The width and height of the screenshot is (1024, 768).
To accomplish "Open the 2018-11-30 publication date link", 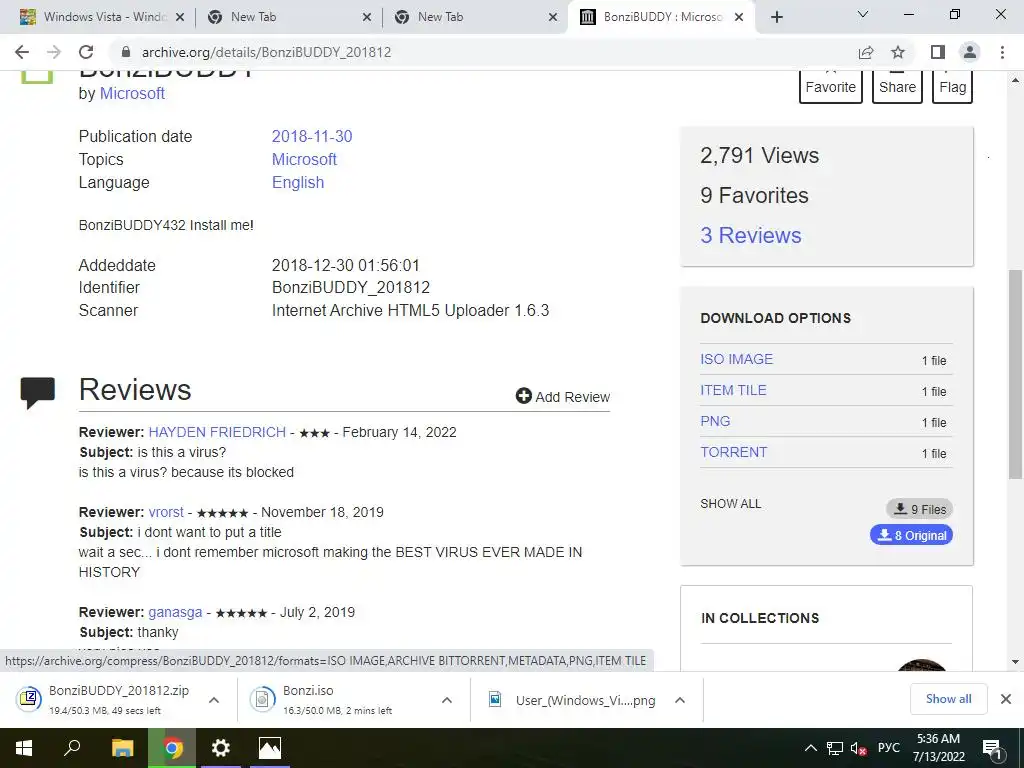I will click(312, 136).
